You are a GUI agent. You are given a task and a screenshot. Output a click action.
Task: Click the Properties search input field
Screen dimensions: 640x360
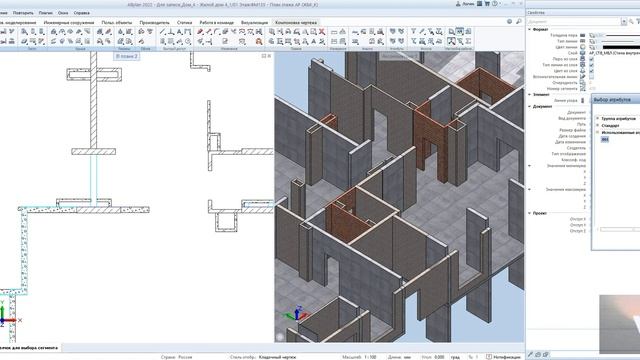pyautogui.click(x=573, y=22)
